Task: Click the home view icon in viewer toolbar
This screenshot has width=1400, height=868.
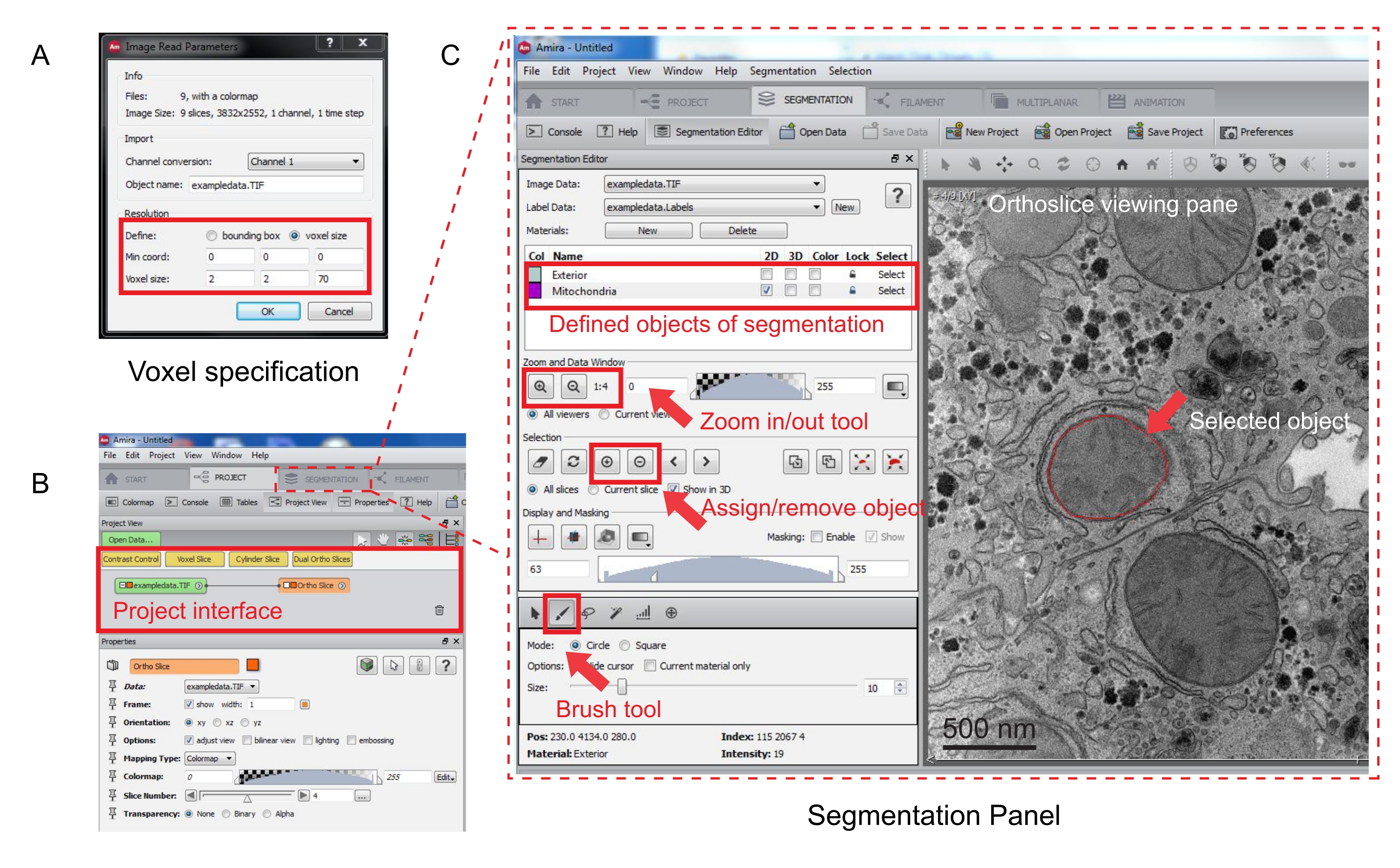Action: (1122, 165)
